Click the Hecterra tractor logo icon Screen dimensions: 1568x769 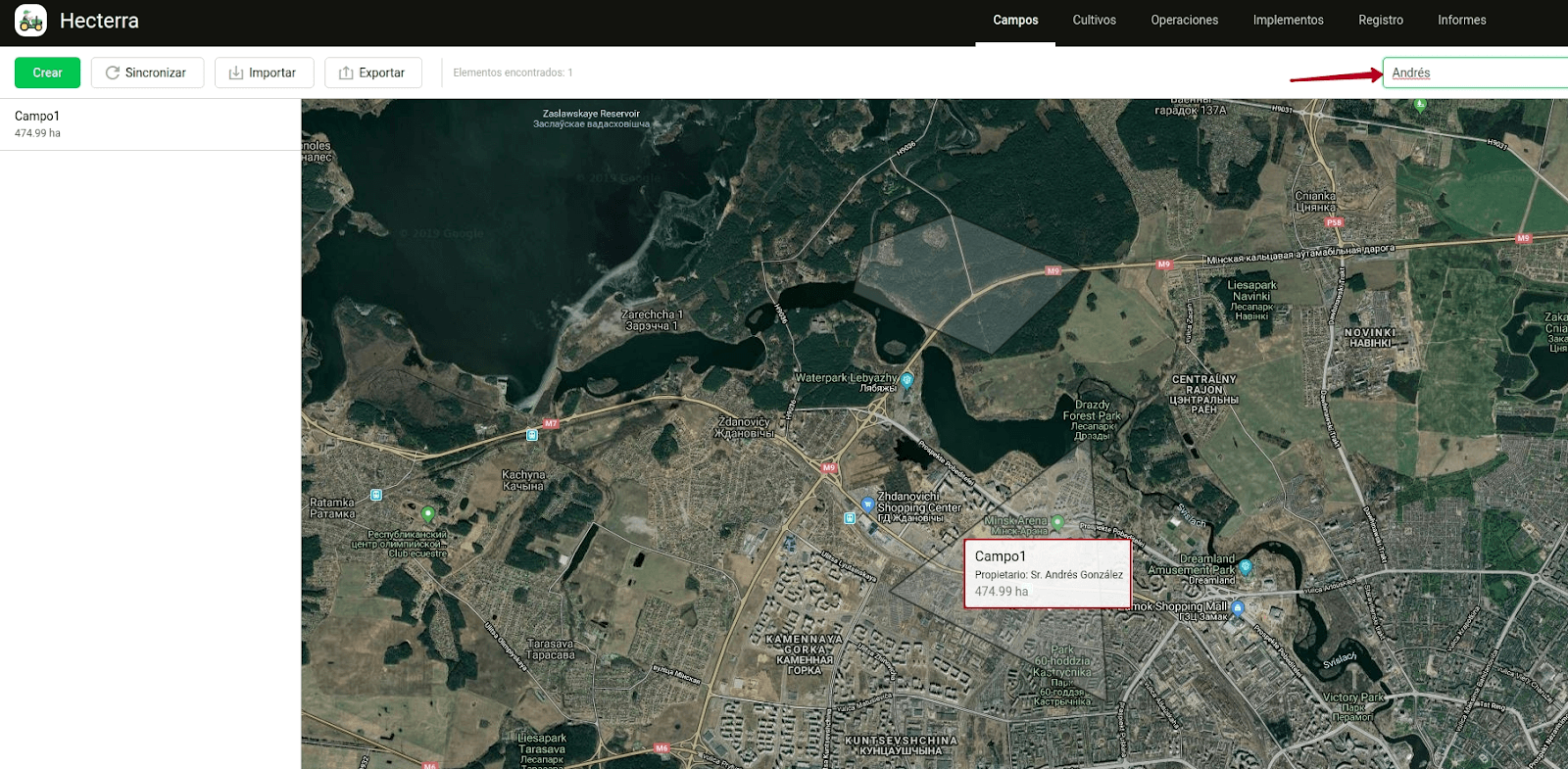pyautogui.click(x=30, y=21)
